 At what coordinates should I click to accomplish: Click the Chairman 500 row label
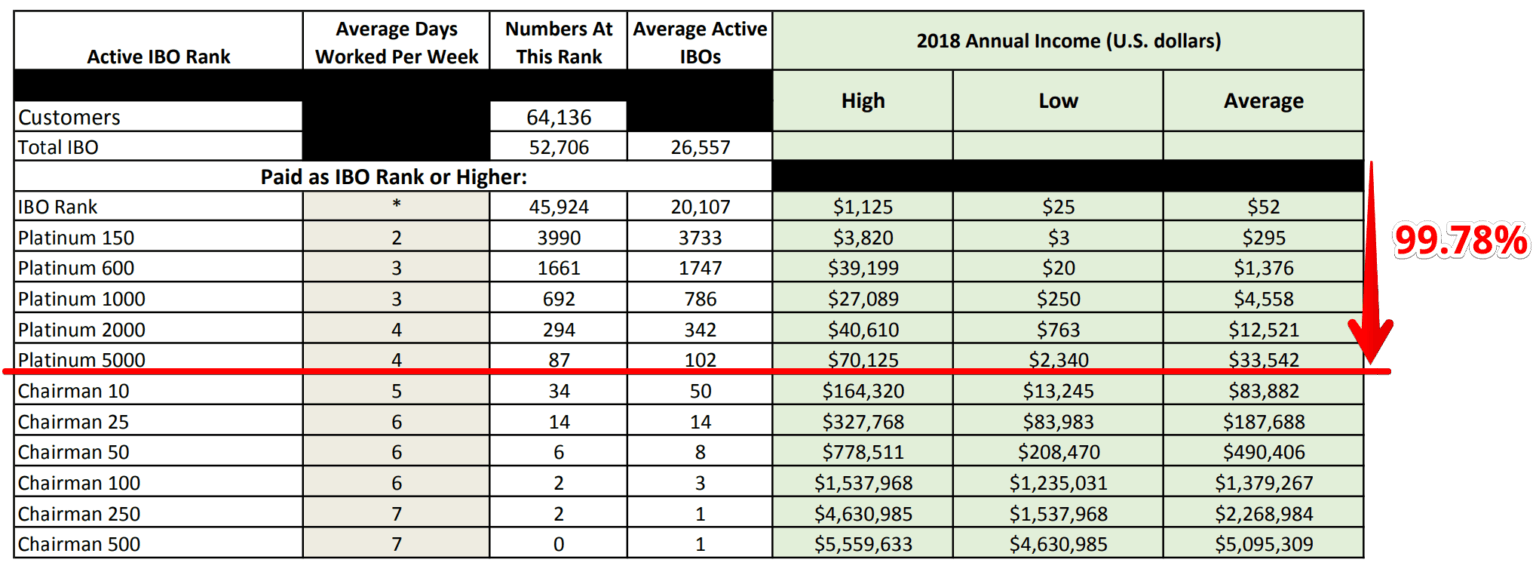coord(79,544)
